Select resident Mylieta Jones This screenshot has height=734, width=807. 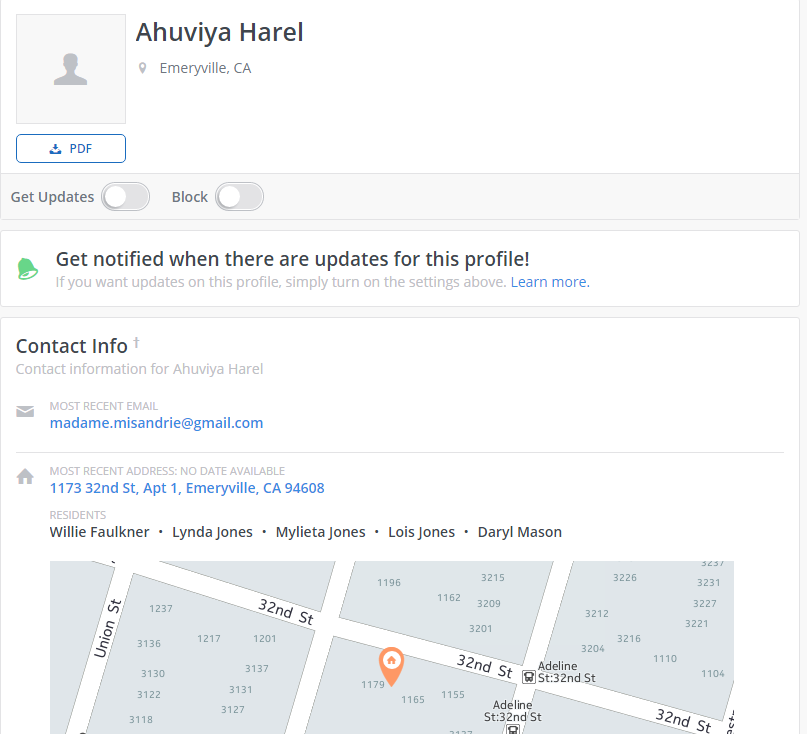320,532
